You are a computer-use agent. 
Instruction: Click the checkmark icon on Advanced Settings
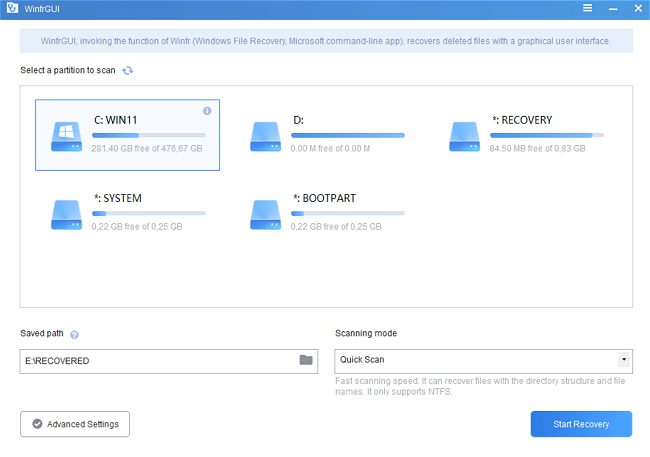click(x=37, y=424)
